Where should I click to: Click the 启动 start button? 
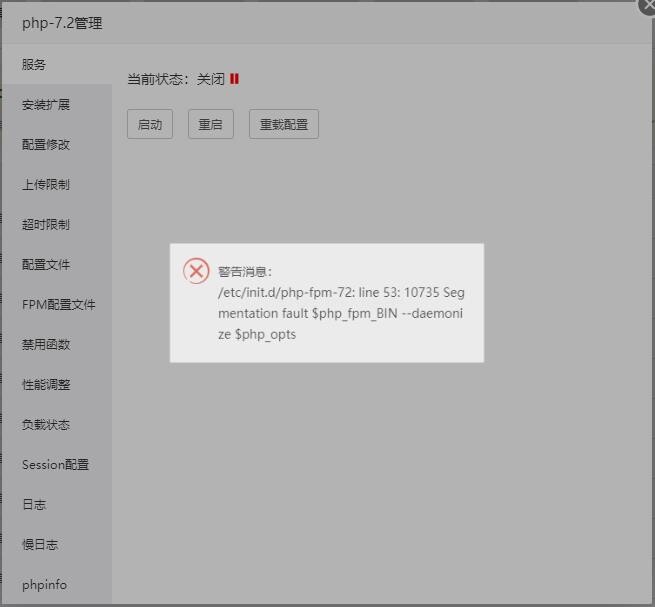[150, 125]
